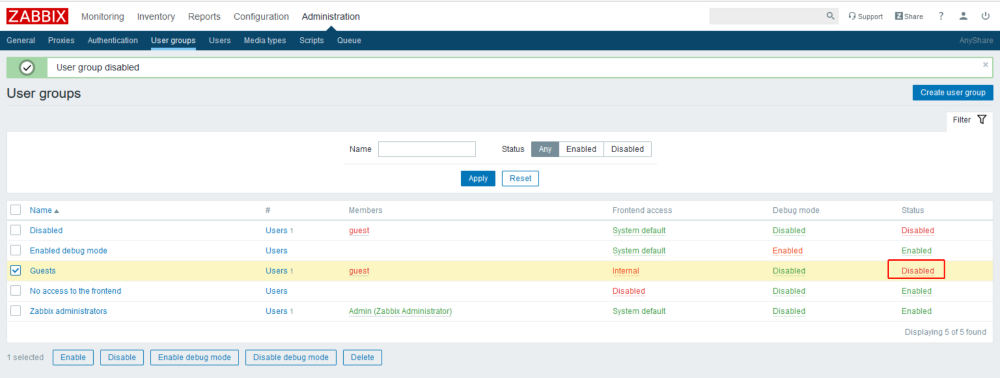Screen dimensions: 1000x378
Task: Click the Zabbix logo
Action: click(x=38, y=17)
